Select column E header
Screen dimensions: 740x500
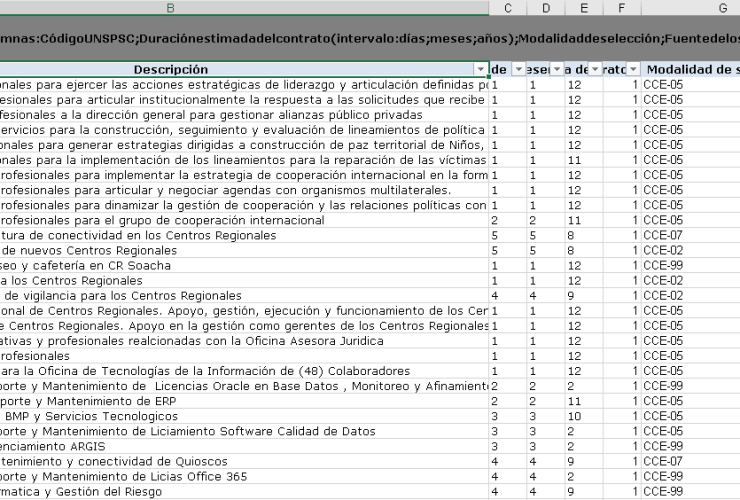pos(584,8)
